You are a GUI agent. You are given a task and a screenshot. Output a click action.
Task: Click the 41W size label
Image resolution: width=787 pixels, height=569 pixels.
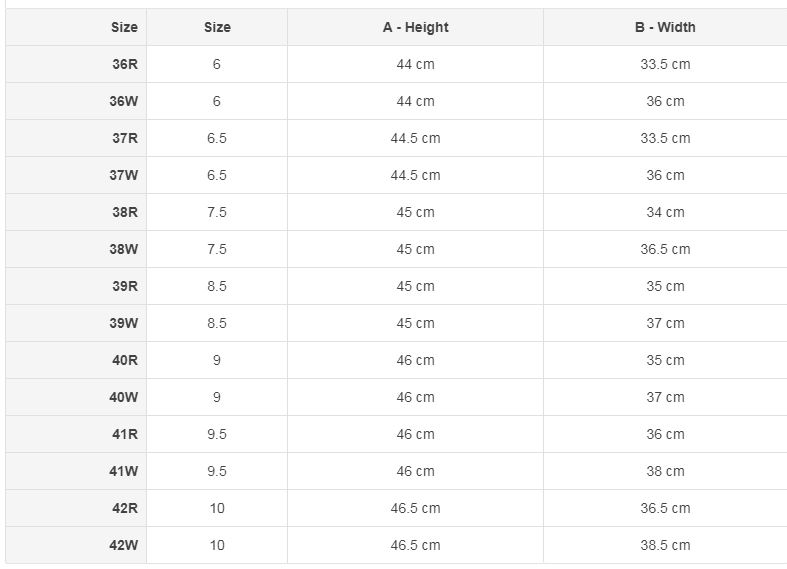123,471
